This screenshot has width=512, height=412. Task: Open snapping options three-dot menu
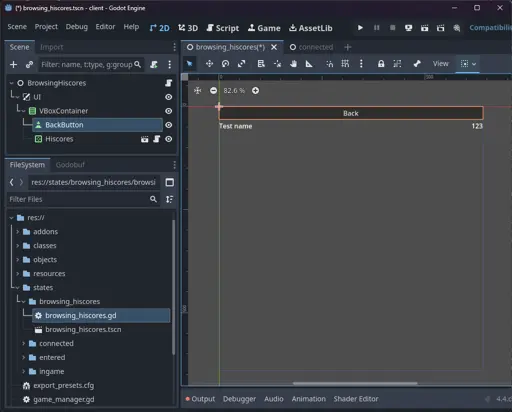(x=361, y=64)
